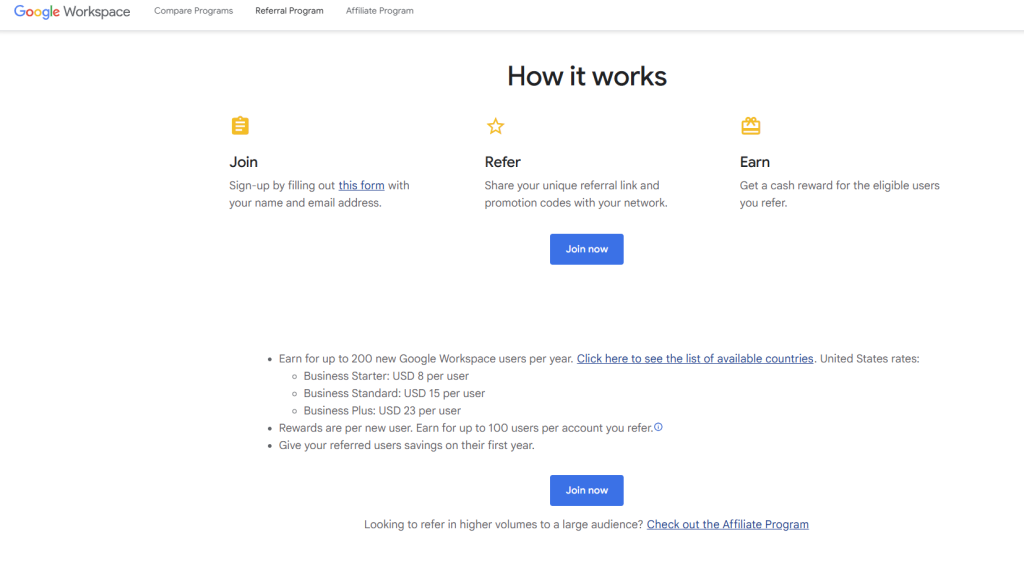Click 'Share your unique referral link' description
The image size is (1024, 561).
tap(576, 194)
